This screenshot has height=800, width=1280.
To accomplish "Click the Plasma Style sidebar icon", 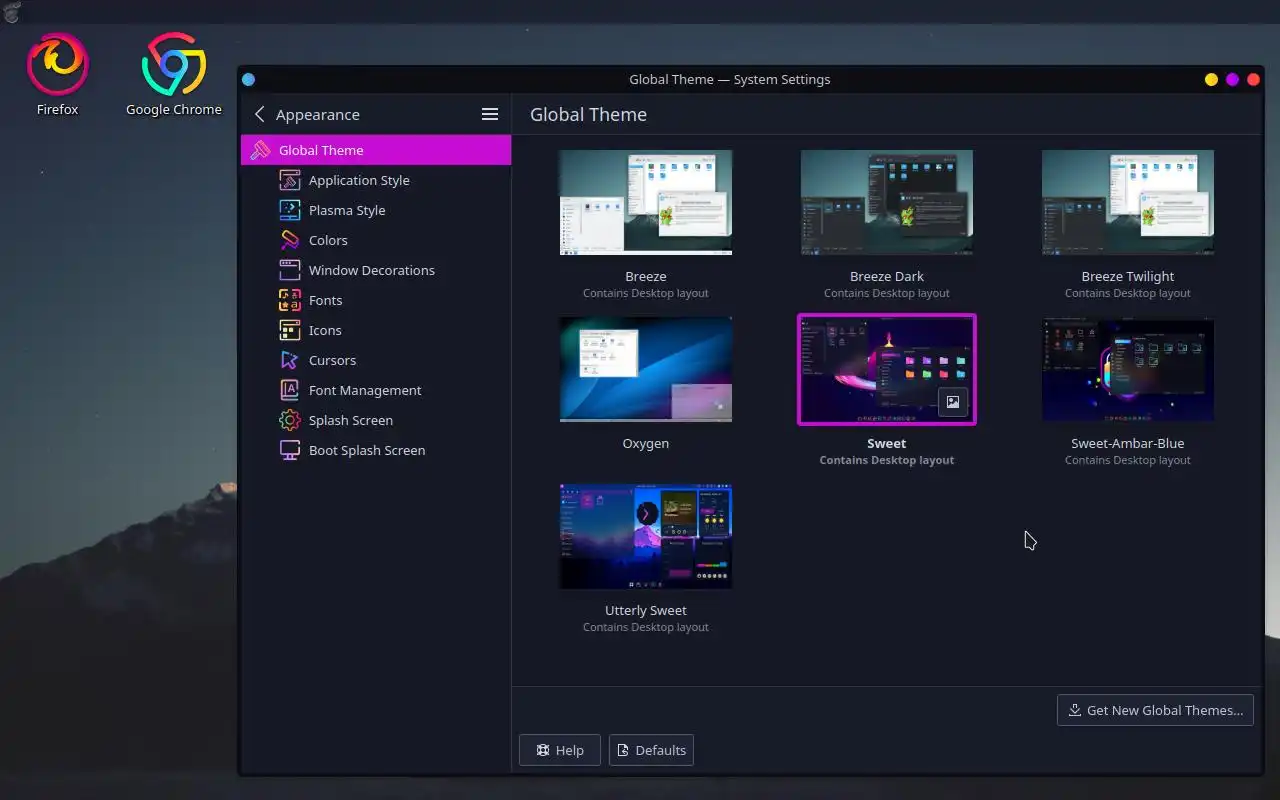I will coord(289,210).
